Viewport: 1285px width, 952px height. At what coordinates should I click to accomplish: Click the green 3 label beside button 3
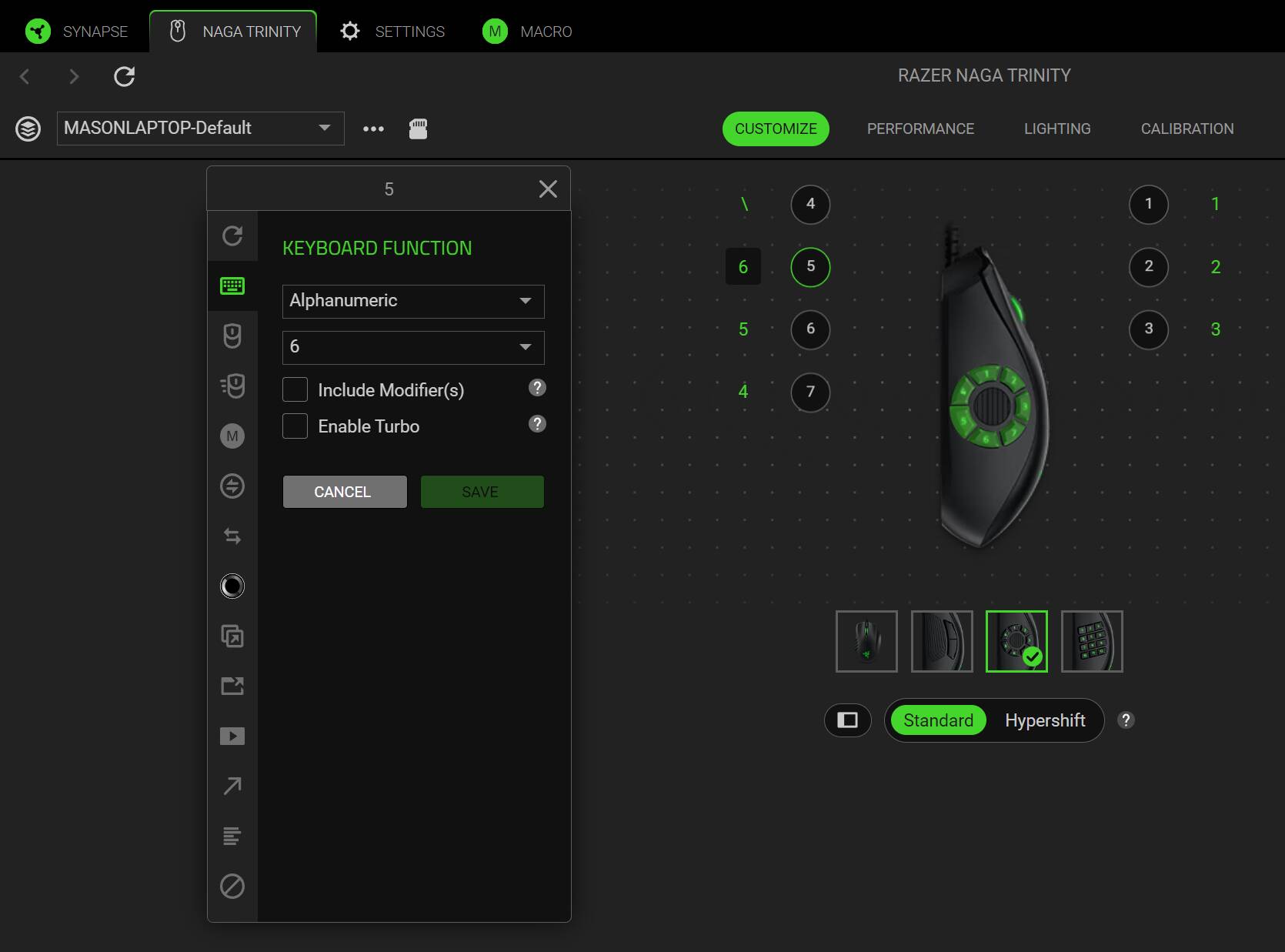pos(1216,329)
